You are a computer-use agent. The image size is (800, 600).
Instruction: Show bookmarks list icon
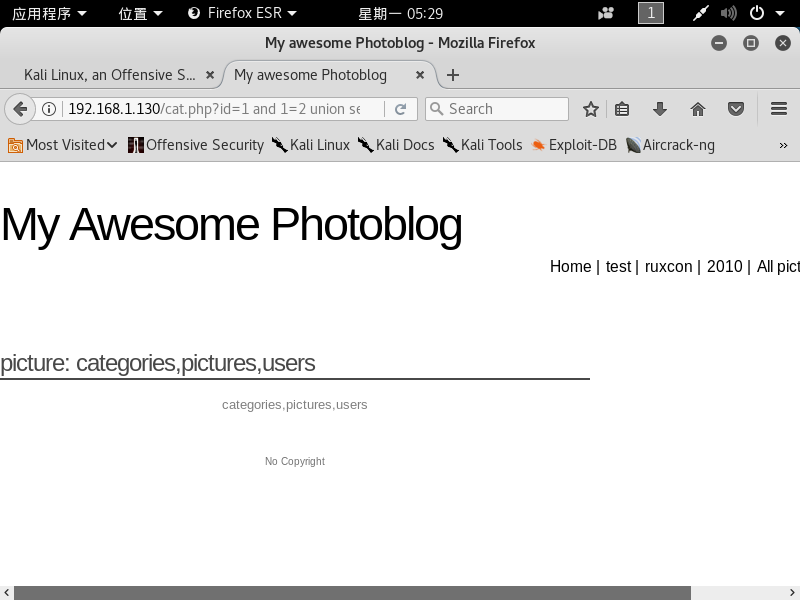[x=622, y=109]
